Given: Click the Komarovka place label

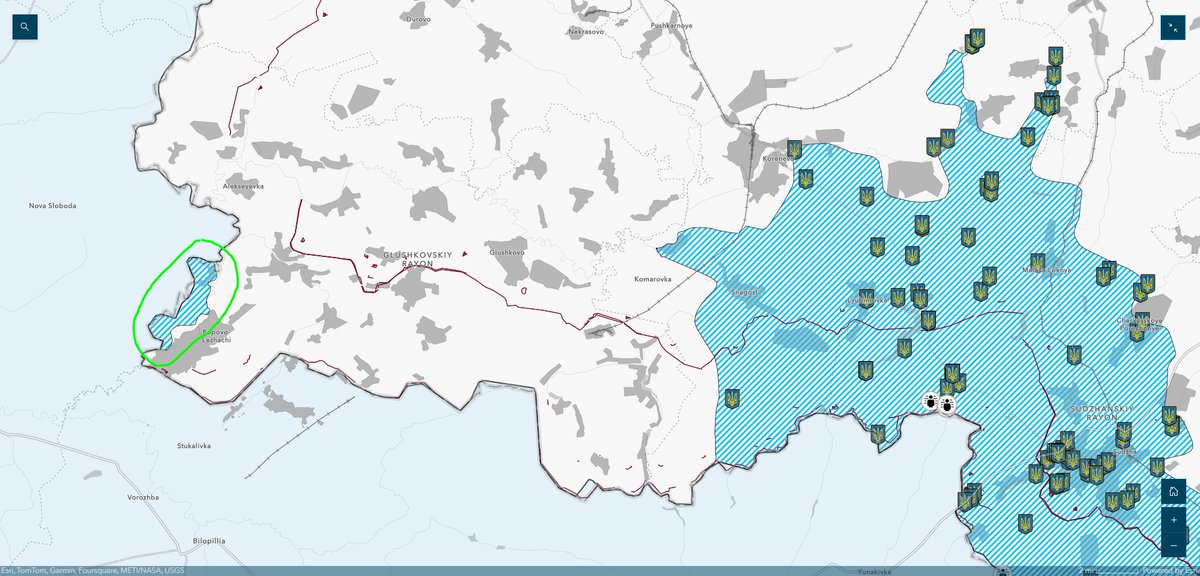Looking at the screenshot, I should (x=653, y=280).
